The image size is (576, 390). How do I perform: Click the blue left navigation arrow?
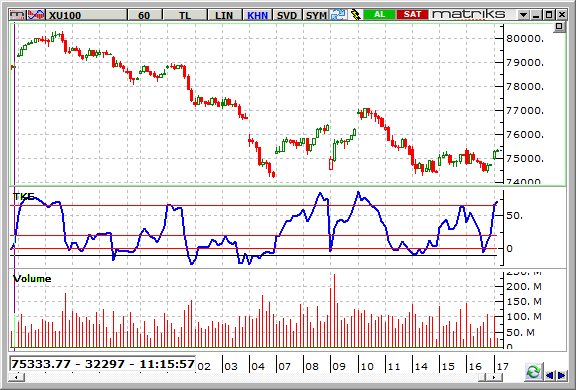(550, 375)
